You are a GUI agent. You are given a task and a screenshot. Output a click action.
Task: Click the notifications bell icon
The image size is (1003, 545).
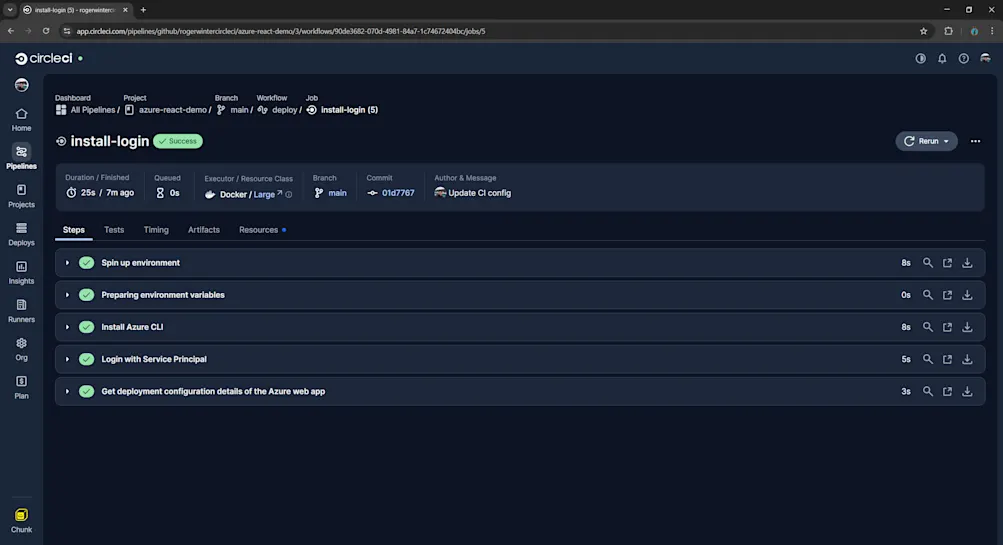click(x=942, y=58)
